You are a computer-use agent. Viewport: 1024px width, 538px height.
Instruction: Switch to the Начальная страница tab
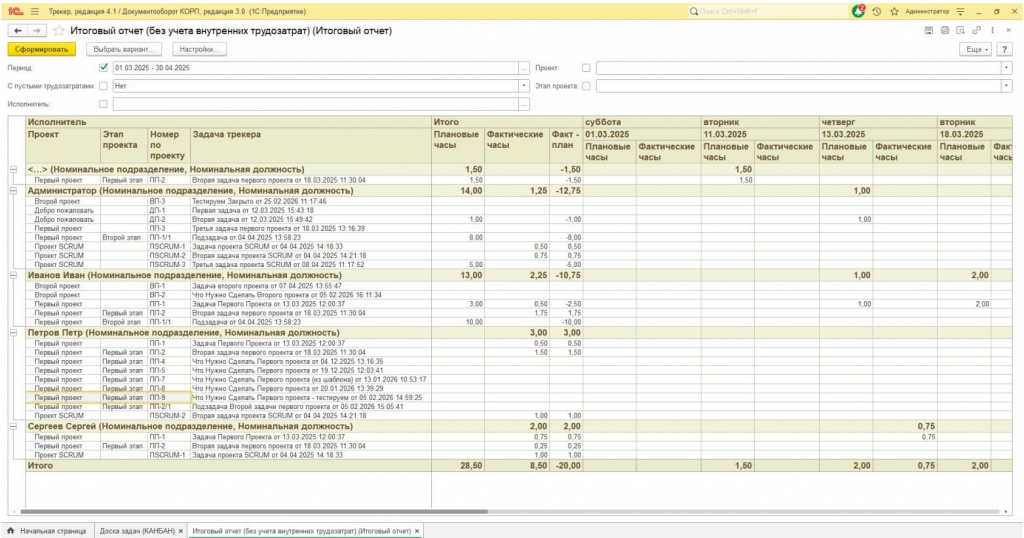(47, 531)
